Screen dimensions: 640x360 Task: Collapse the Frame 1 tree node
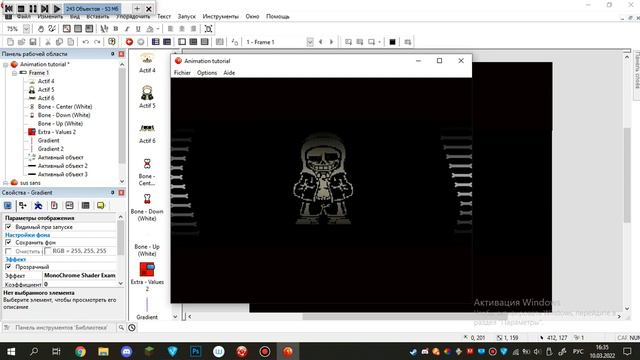(14, 73)
